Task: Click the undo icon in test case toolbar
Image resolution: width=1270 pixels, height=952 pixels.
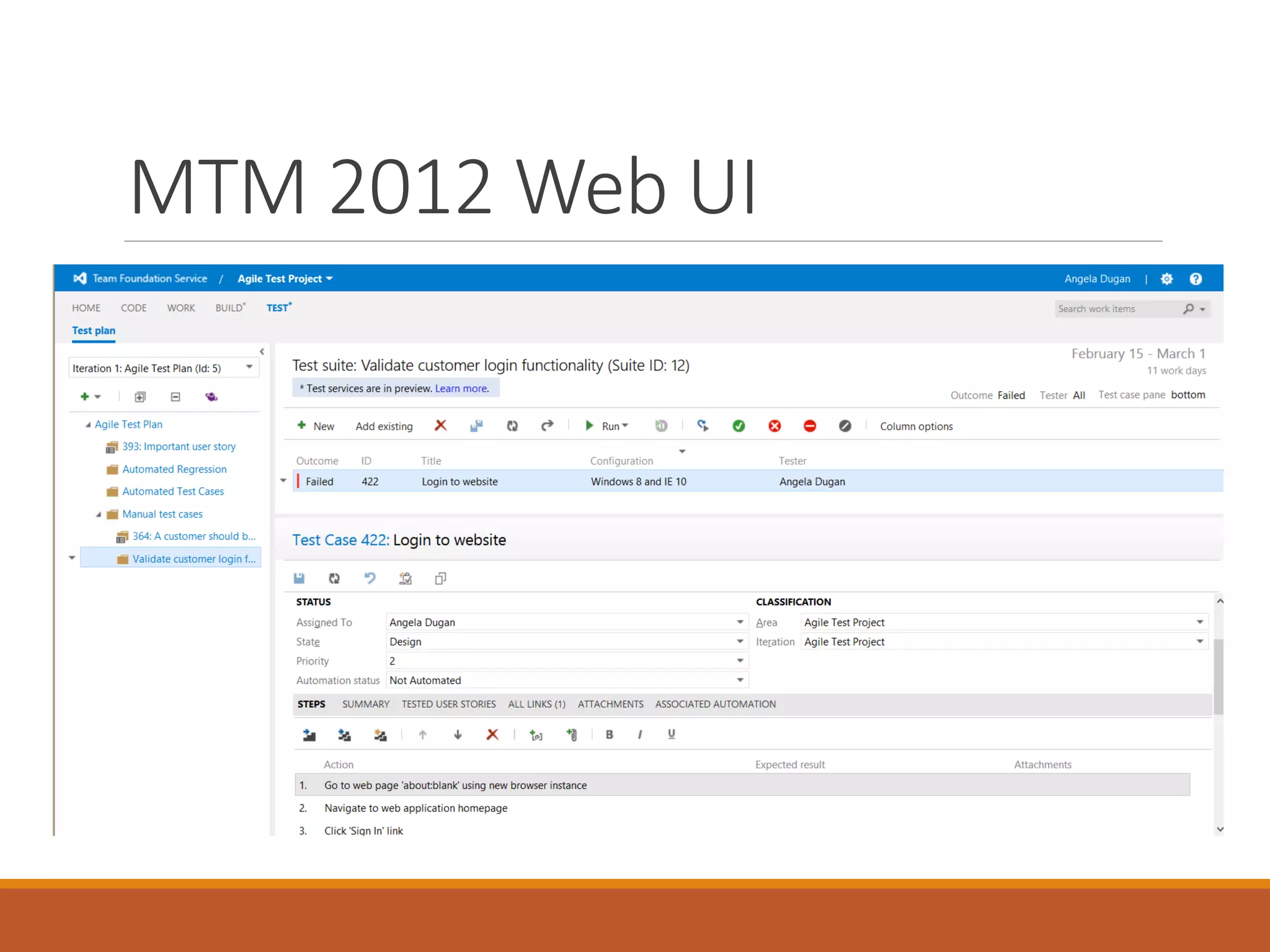Action: pyautogui.click(x=370, y=578)
